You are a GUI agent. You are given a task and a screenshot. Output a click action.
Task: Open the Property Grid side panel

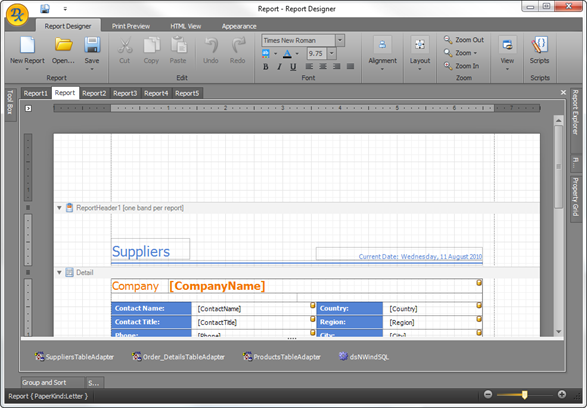click(x=575, y=199)
